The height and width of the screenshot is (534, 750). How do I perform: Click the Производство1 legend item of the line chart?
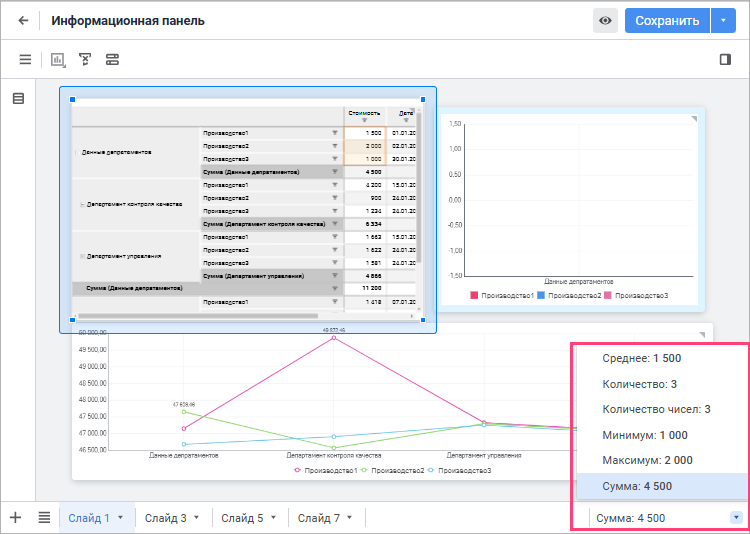(325, 470)
